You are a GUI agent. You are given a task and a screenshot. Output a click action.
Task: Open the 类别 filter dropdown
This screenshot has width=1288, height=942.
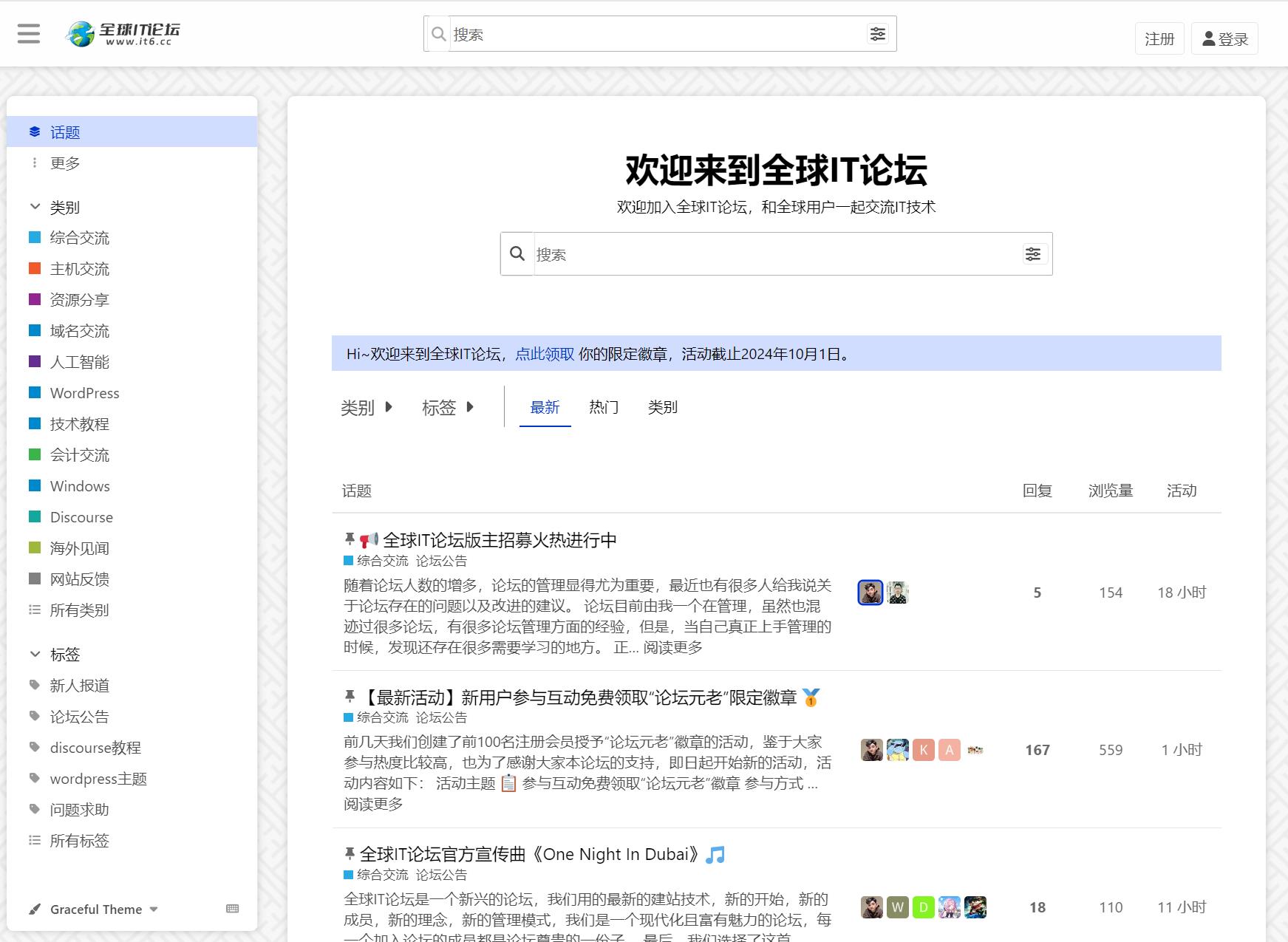tap(367, 407)
